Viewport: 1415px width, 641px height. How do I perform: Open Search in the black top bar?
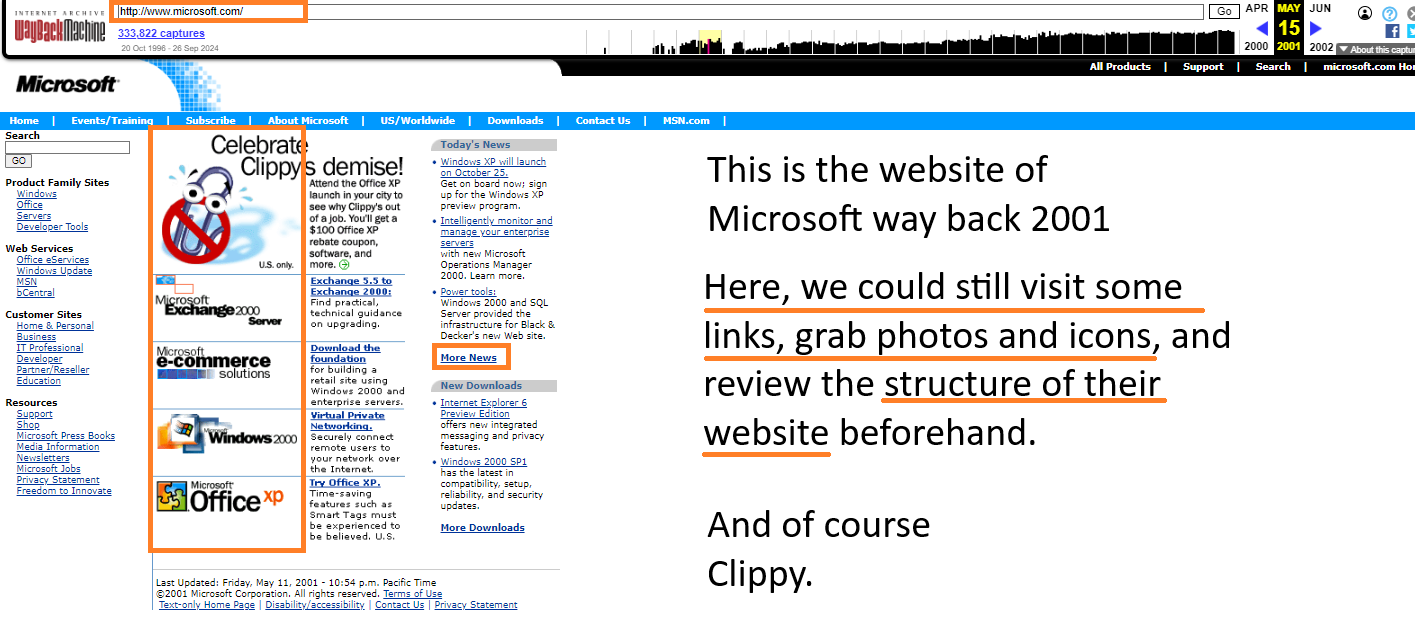(1273, 67)
